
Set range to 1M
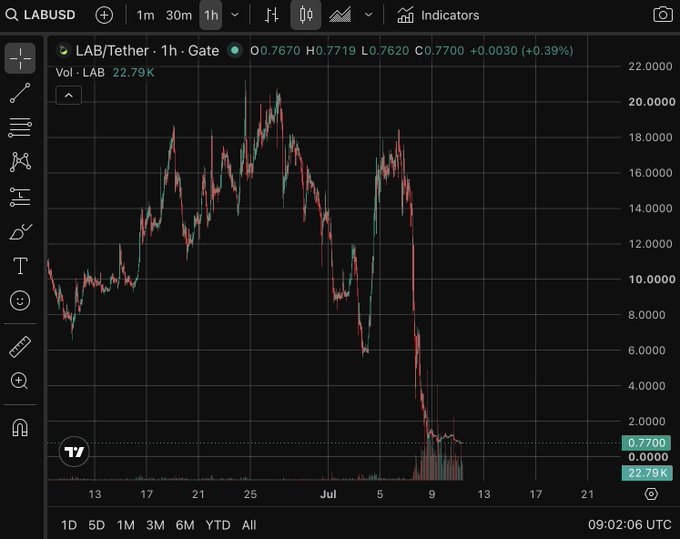point(126,525)
